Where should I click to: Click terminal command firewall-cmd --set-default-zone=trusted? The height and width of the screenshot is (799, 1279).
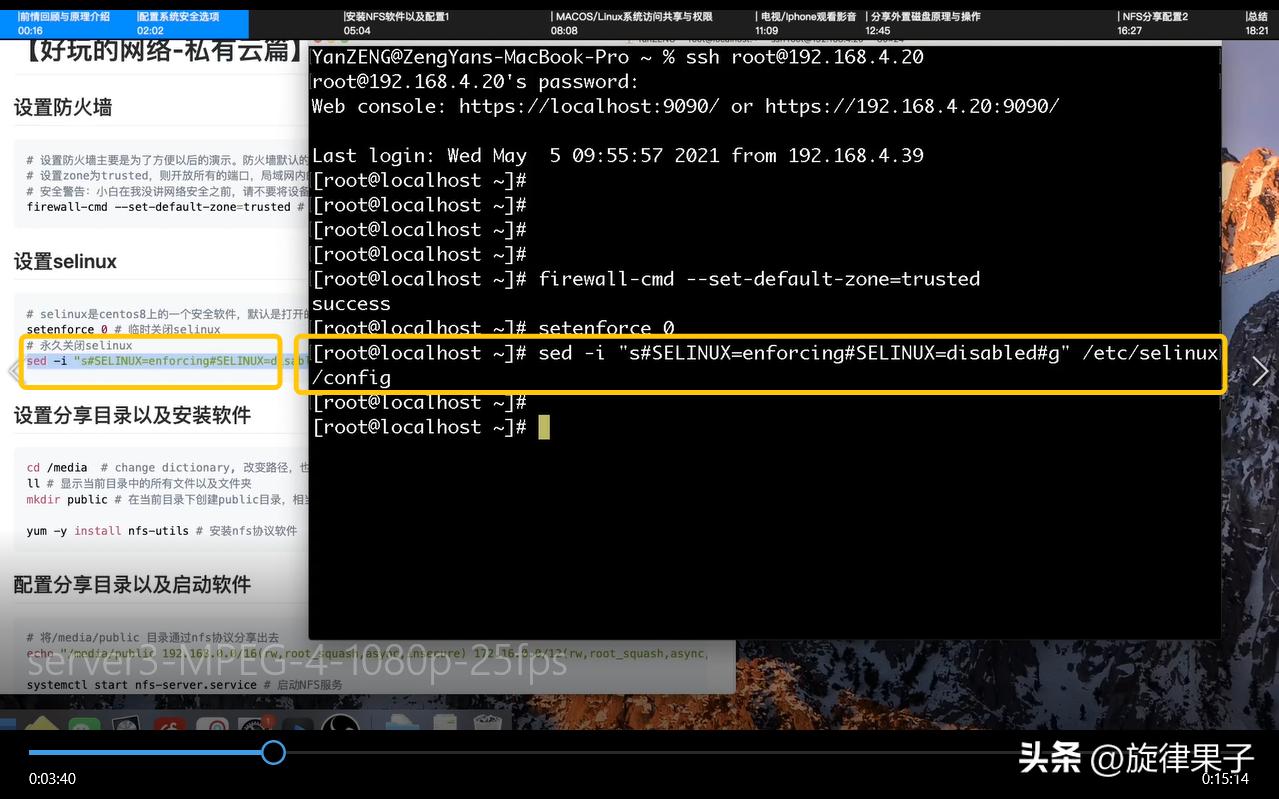pos(759,278)
